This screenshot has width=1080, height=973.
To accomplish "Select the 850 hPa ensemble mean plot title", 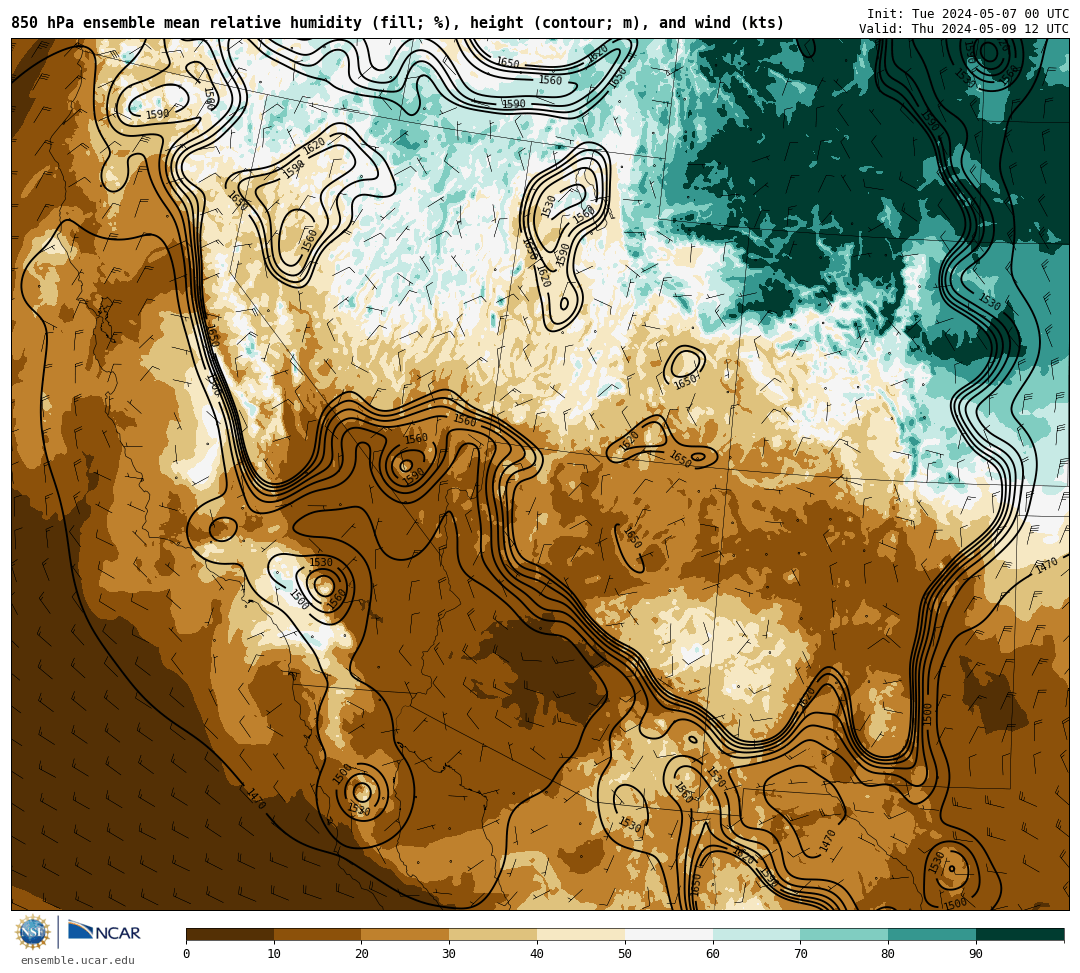I will 397,23.
